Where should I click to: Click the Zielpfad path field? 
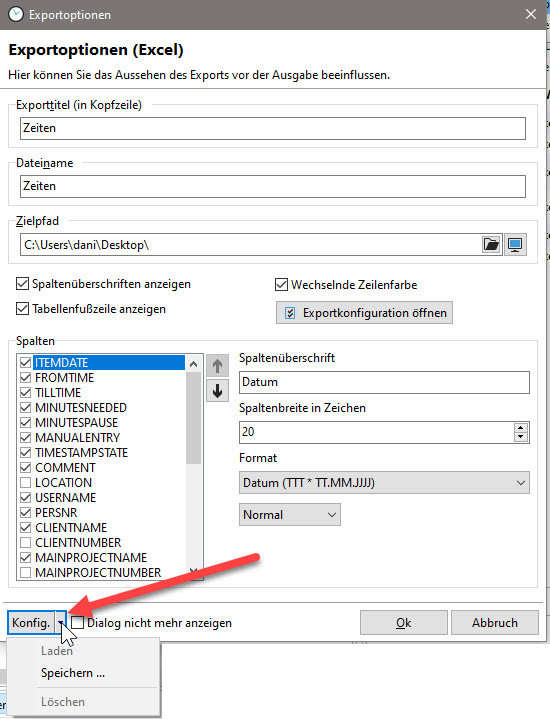click(x=250, y=245)
